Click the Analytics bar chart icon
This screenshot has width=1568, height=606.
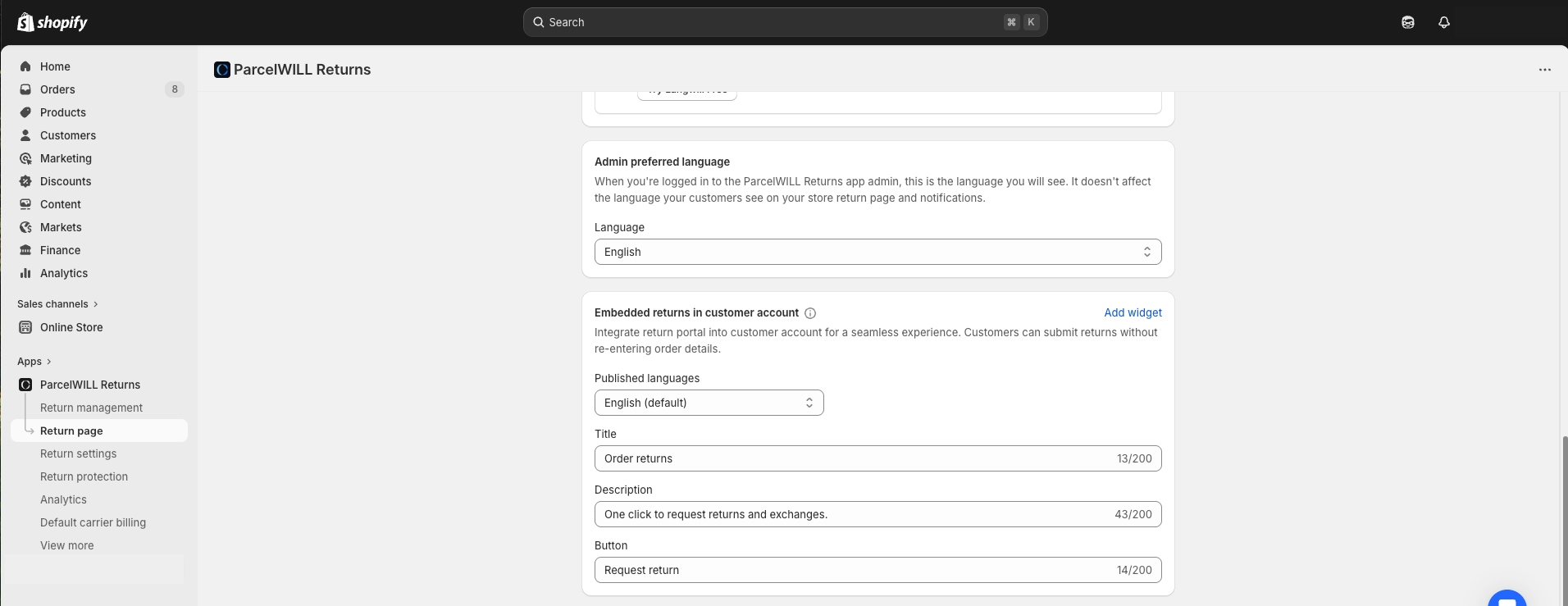click(x=25, y=273)
